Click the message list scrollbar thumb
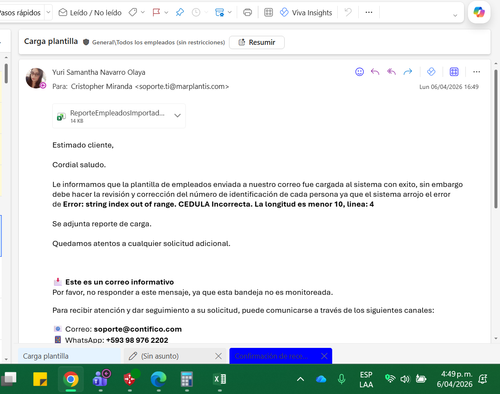Viewport: 500px width, 394px height. point(6,73)
